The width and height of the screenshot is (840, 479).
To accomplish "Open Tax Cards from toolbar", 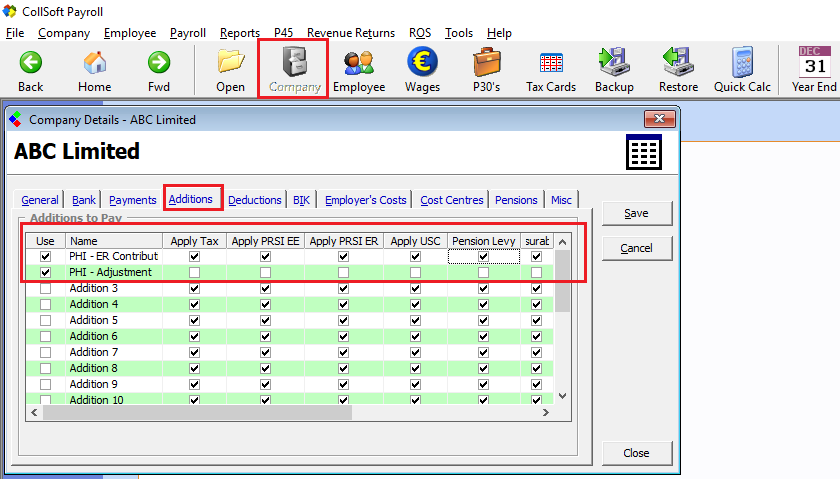I will pos(551,63).
